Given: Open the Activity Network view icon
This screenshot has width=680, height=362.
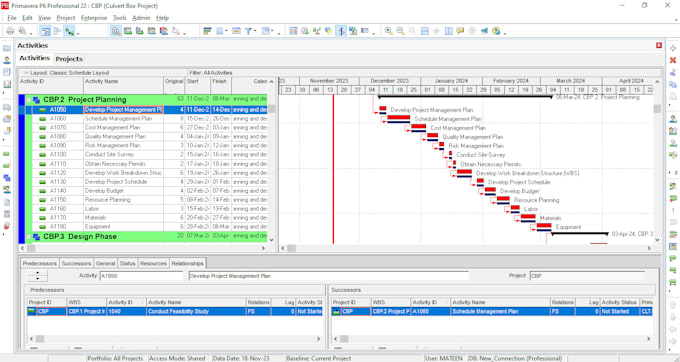Looking at the screenshot, I should [57, 31].
